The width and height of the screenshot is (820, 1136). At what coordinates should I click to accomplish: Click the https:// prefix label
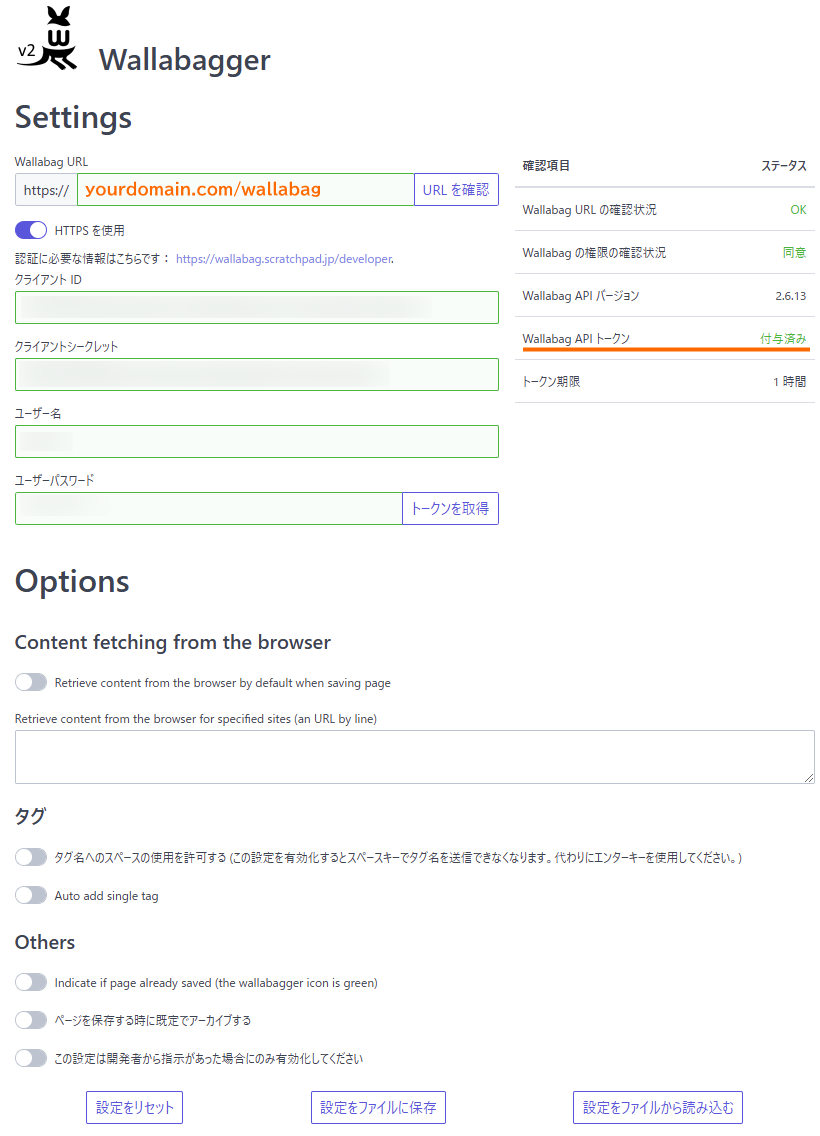[x=46, y=190]
